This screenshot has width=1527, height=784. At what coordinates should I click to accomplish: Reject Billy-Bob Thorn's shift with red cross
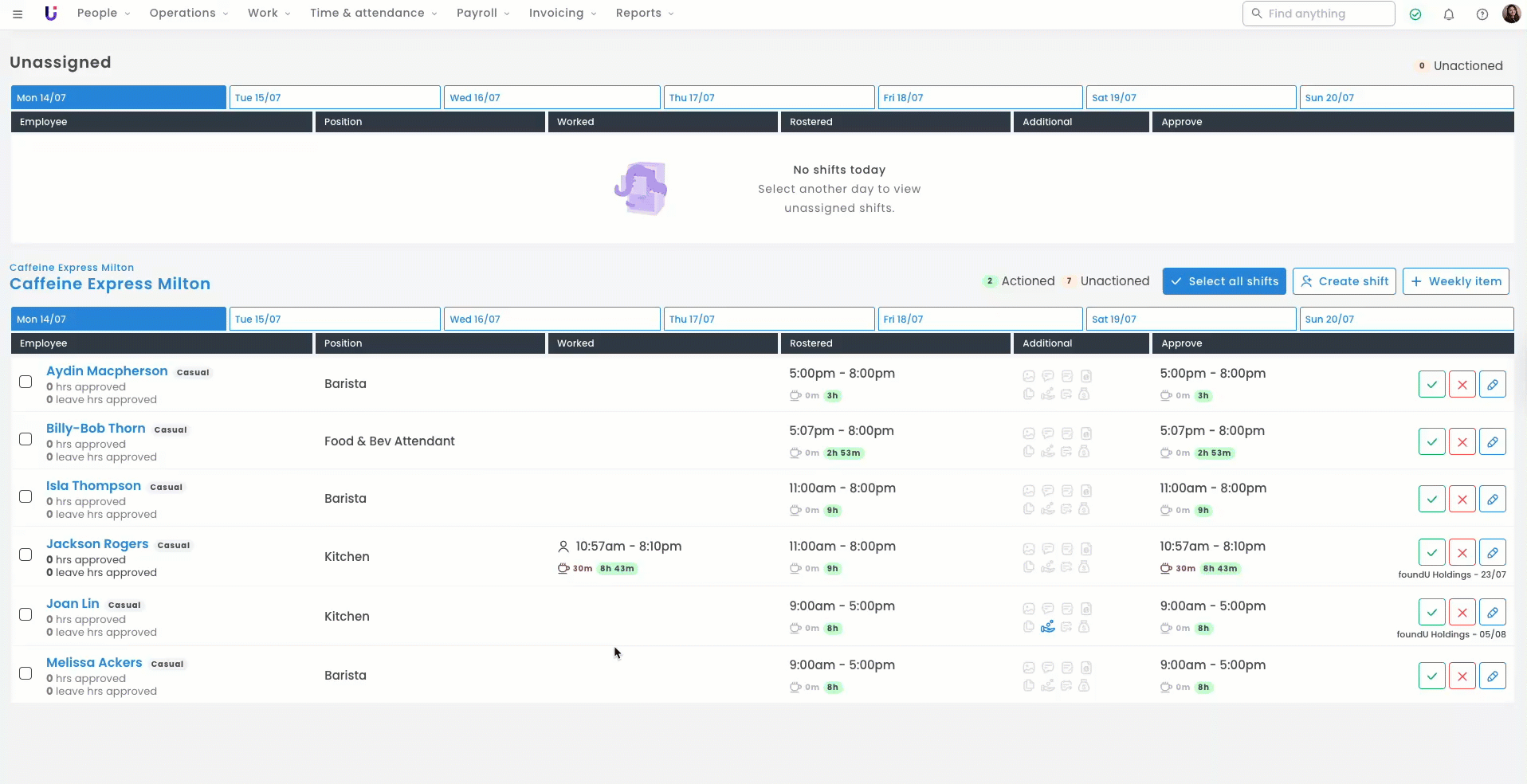click(1462, 441)
